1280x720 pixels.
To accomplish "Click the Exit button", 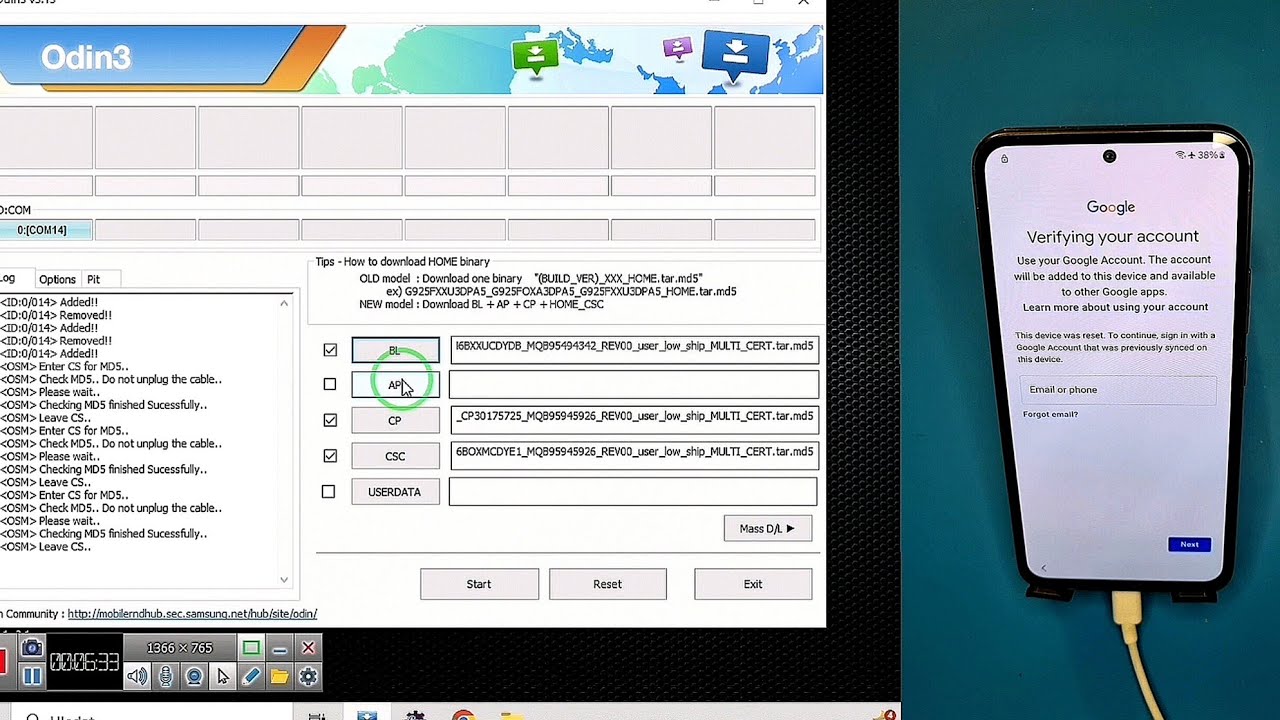I will coord(753,584).
